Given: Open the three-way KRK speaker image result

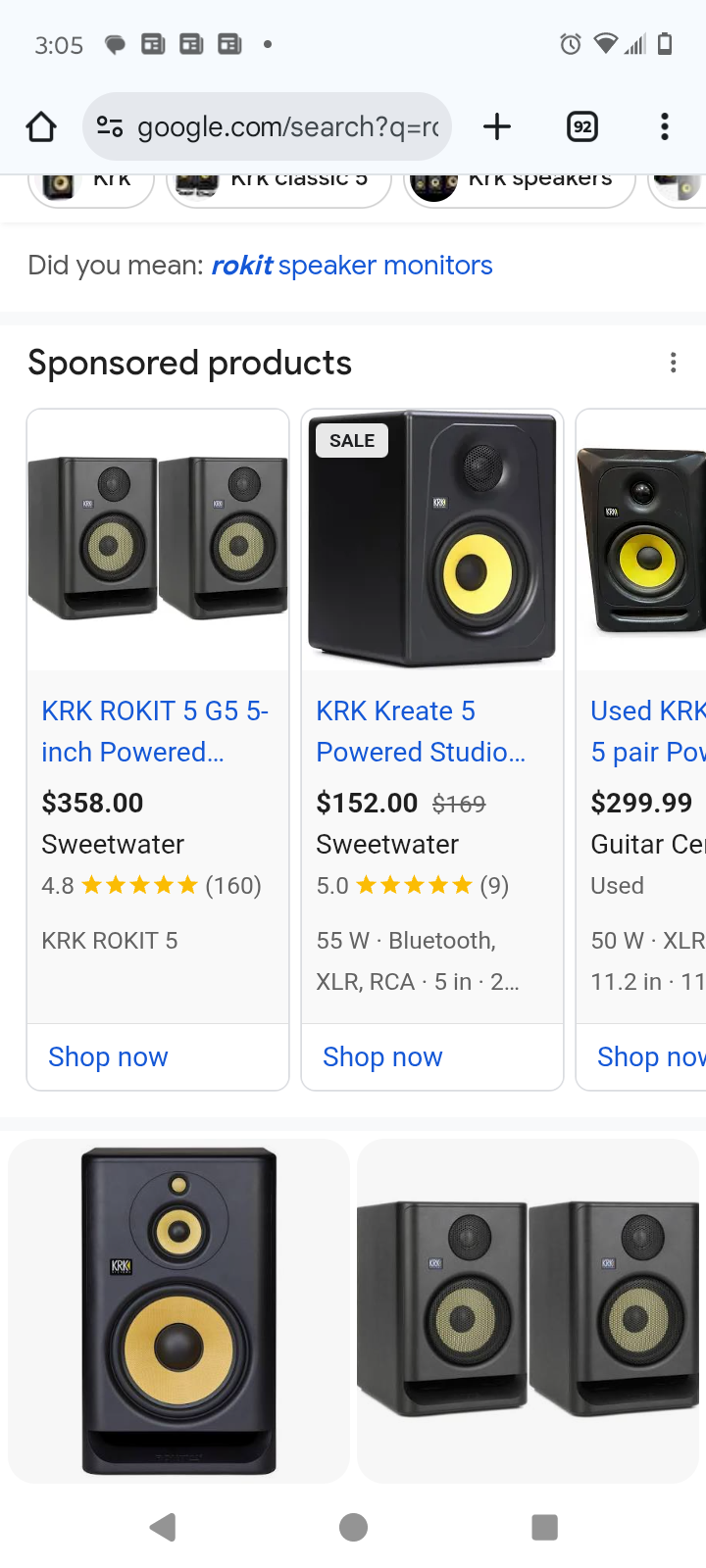Looking at the screenshot, I should pos(178,1310).
